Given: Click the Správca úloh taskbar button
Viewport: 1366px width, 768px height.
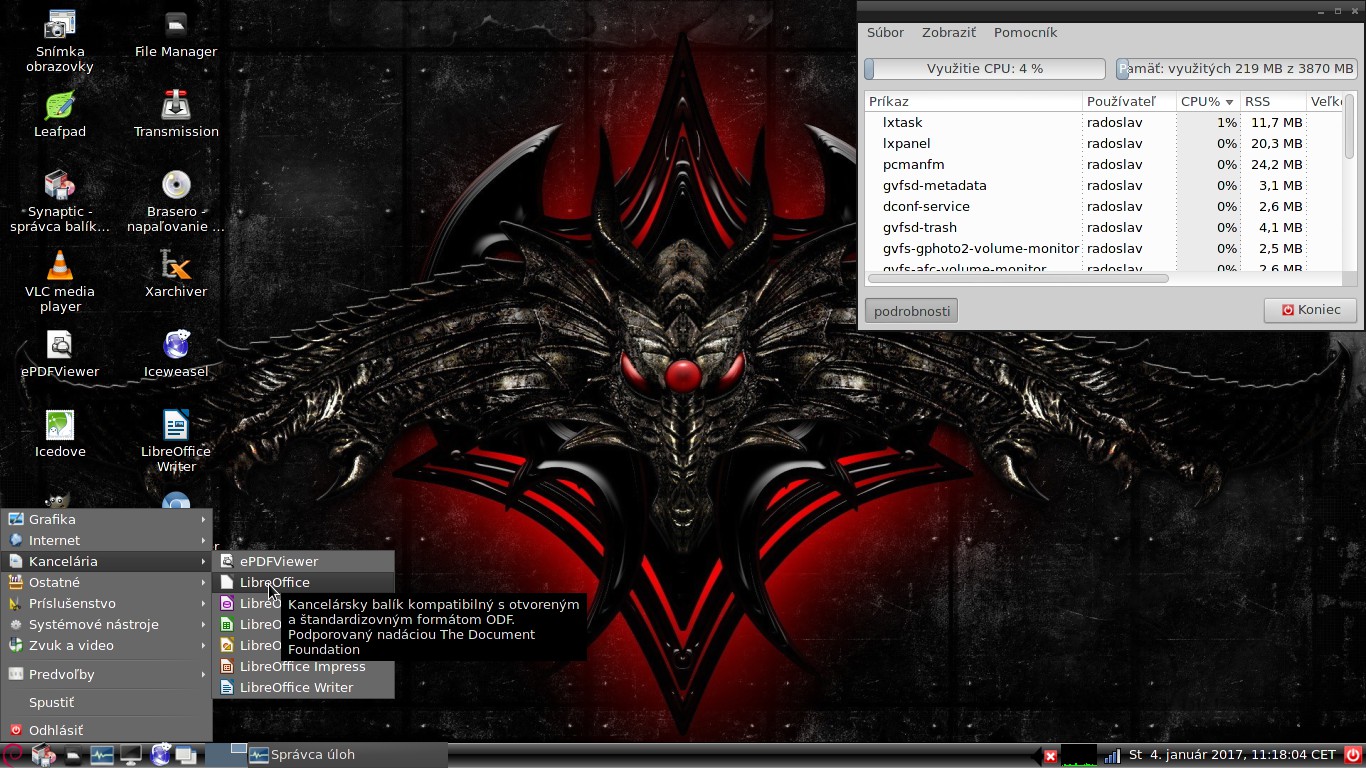Looking at the screenshot, I should [x=346, y=755].
